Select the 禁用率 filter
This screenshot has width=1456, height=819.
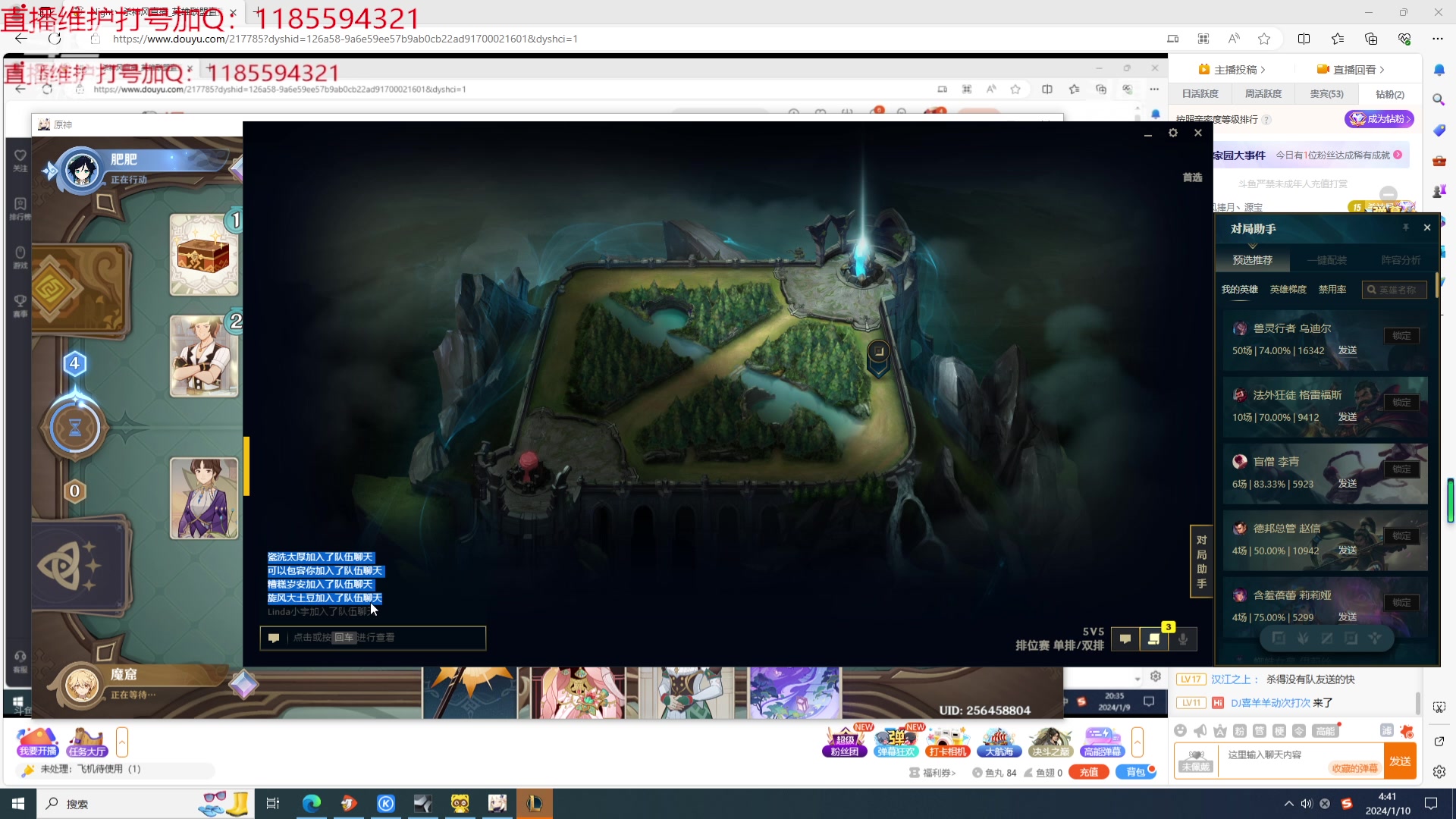1332,290
